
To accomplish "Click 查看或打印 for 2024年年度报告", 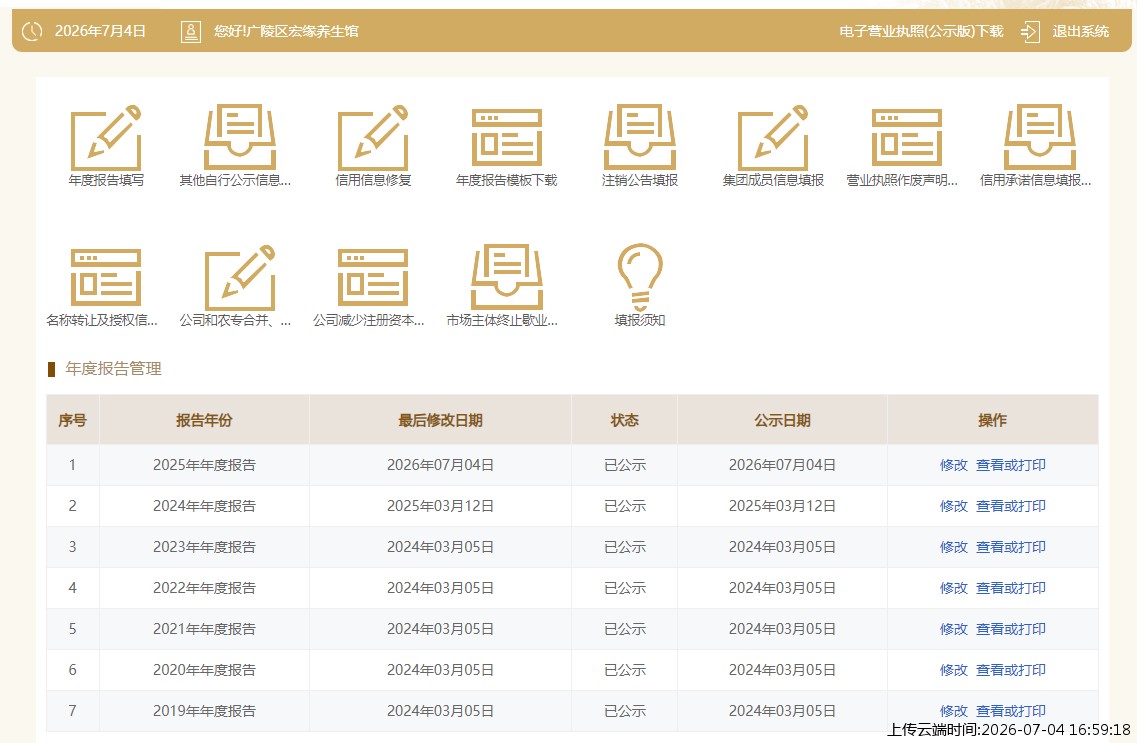I will pos(1011,506).
